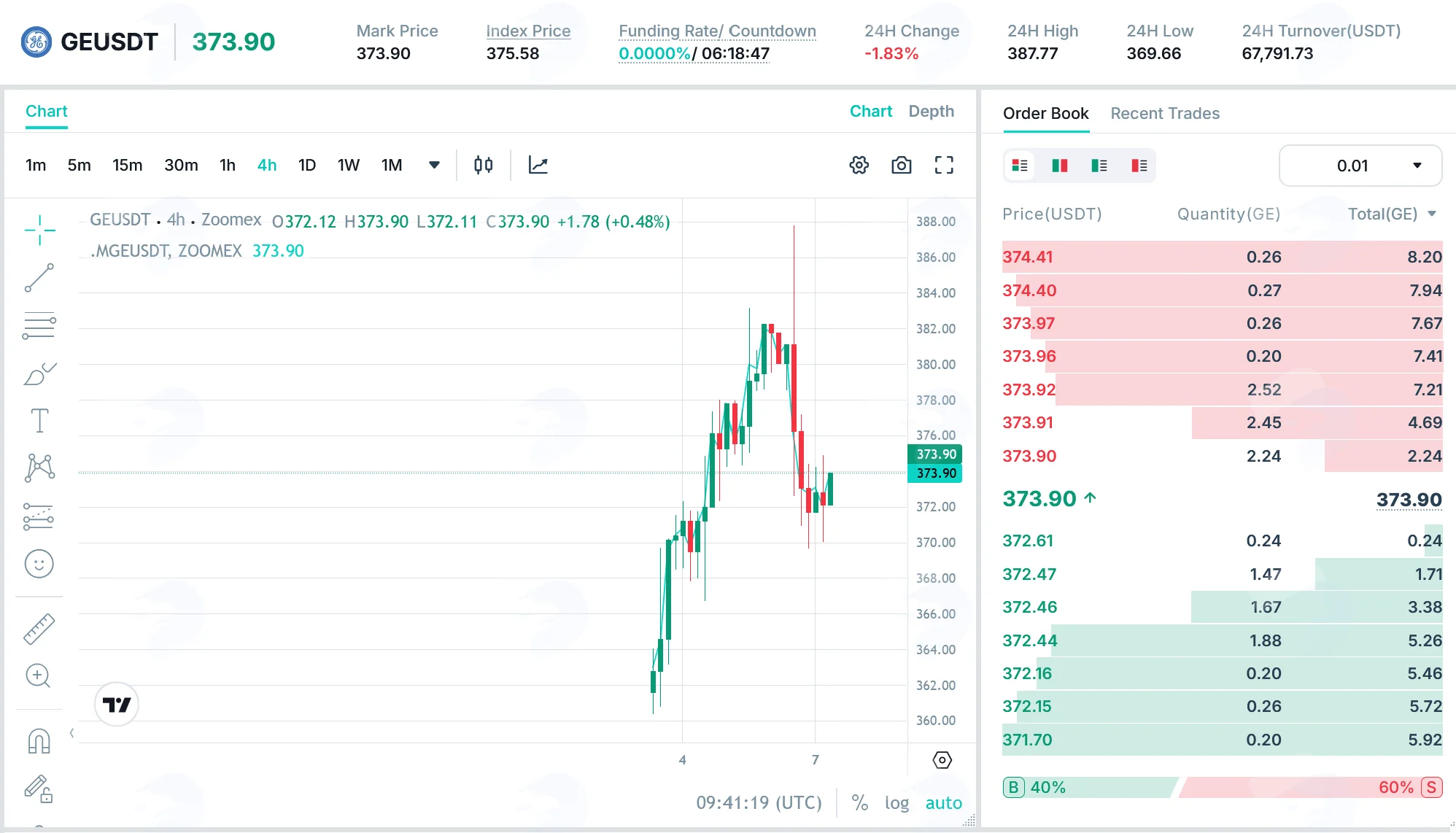Image resolution: width=1456 pixels, height=833 pixels.
Task: Select the crosshair cursor tool
Action: pos(39,230)
